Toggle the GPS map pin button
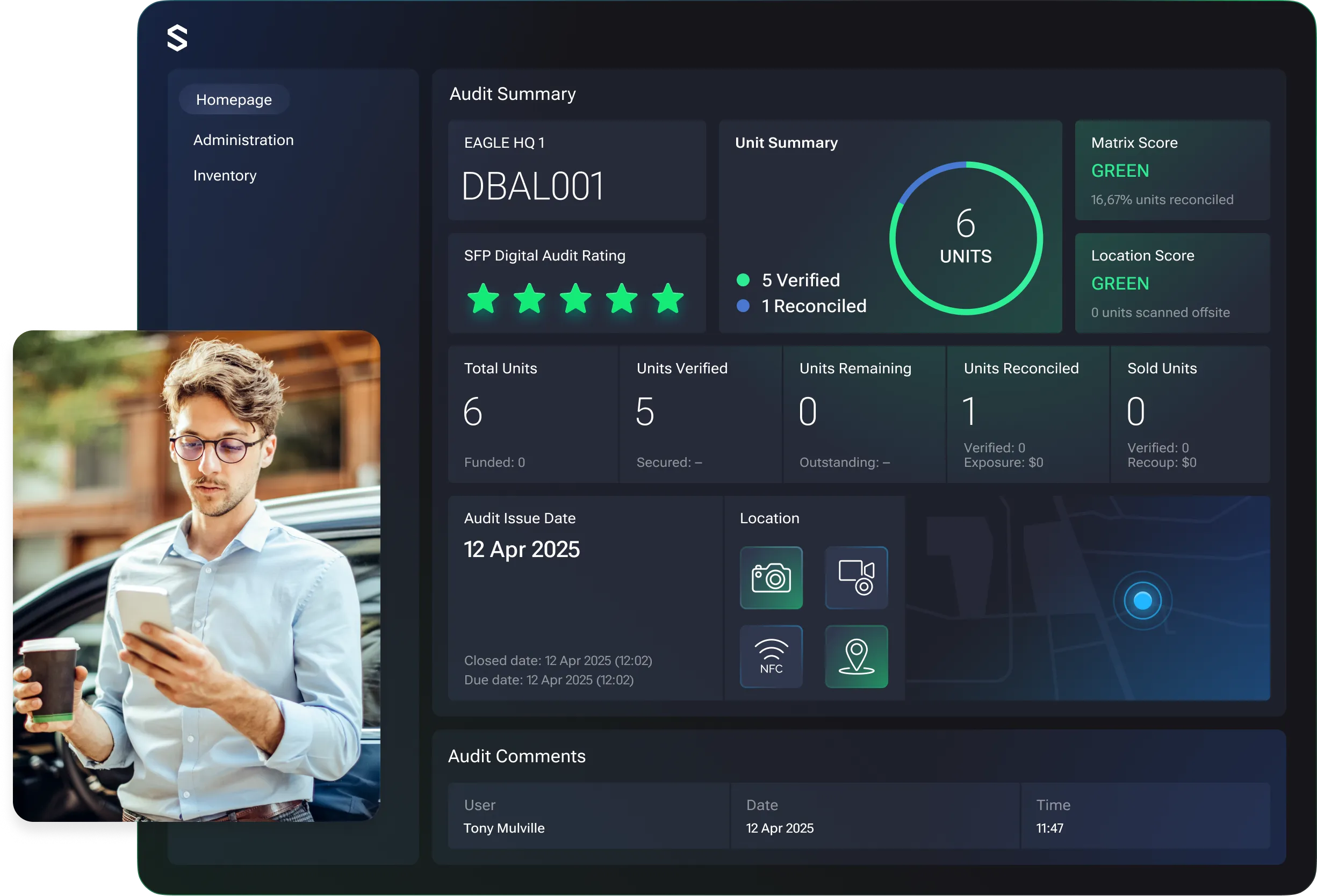 856,656
